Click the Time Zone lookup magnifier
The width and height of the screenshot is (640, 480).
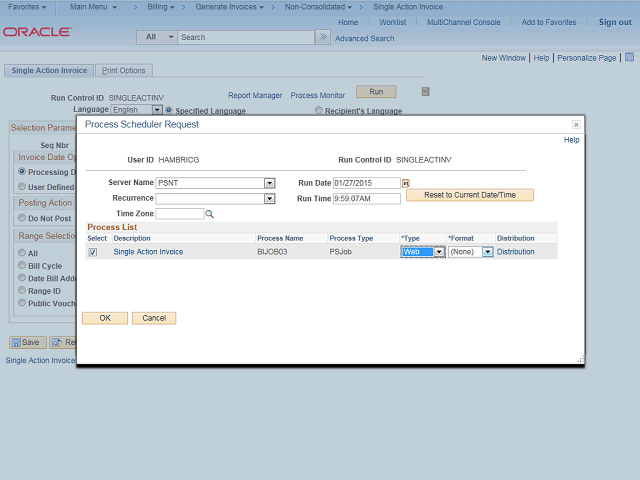(x=210, y=214)
